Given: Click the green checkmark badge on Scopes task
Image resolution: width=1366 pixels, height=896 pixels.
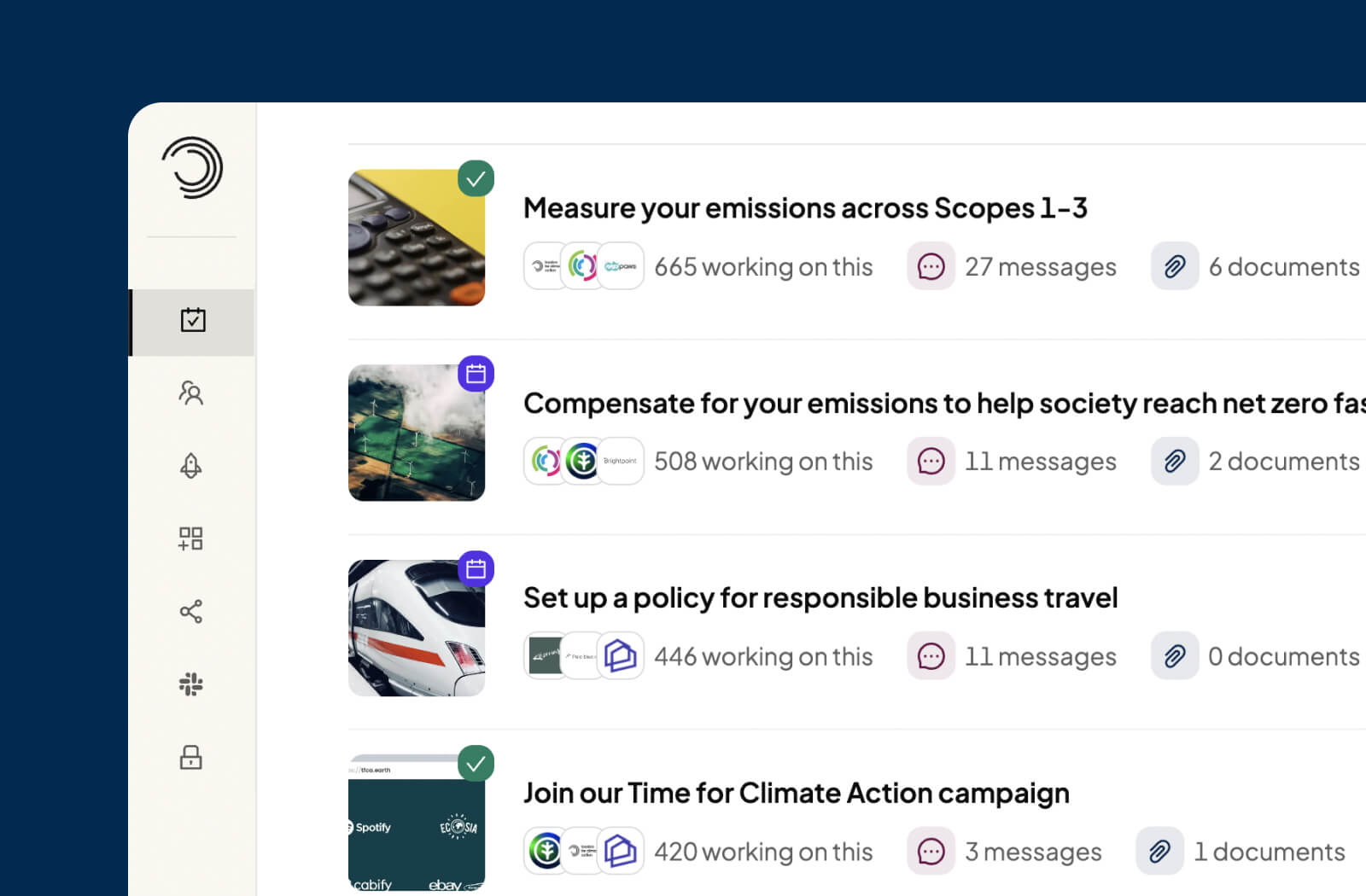Looking at the screenshot, I should [x=476, y=177].
